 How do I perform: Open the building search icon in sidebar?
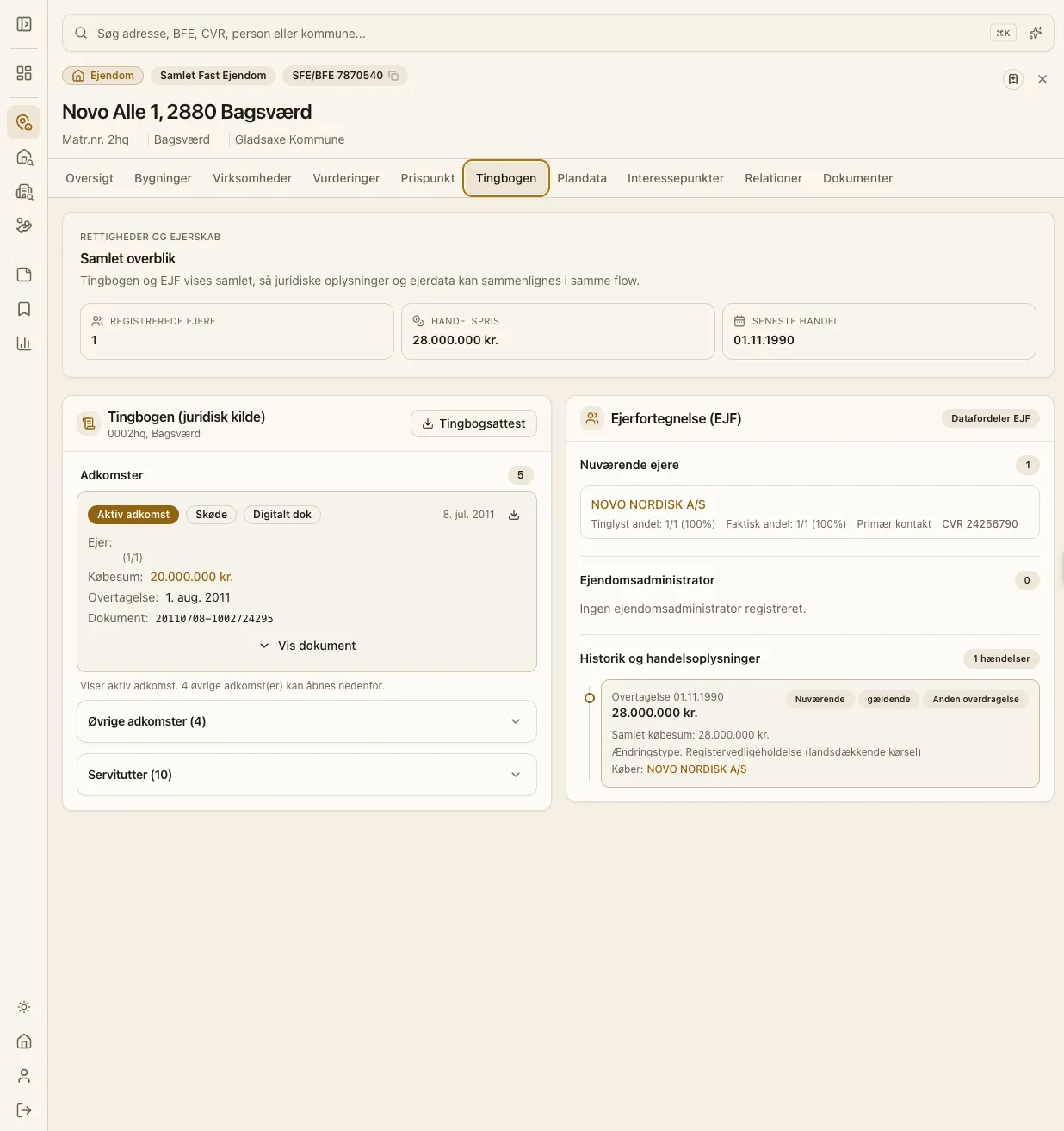click(24, 191)
